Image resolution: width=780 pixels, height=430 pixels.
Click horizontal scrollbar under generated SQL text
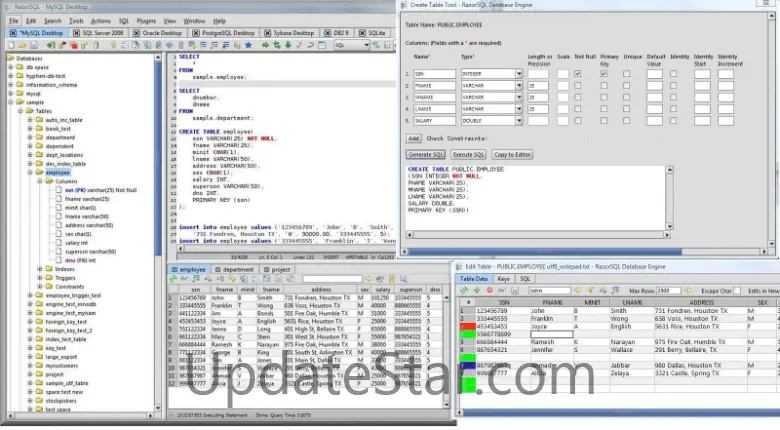pyautogui.click(x=538, y=235)
